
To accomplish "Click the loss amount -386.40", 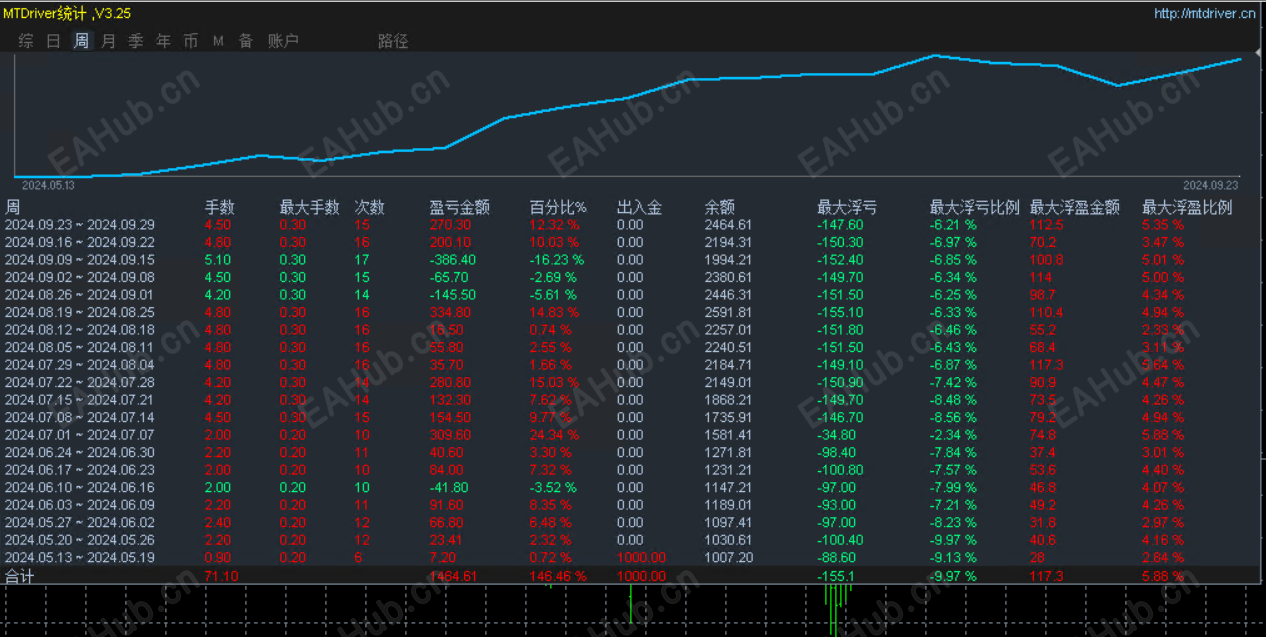I will [x=453, y=260].
